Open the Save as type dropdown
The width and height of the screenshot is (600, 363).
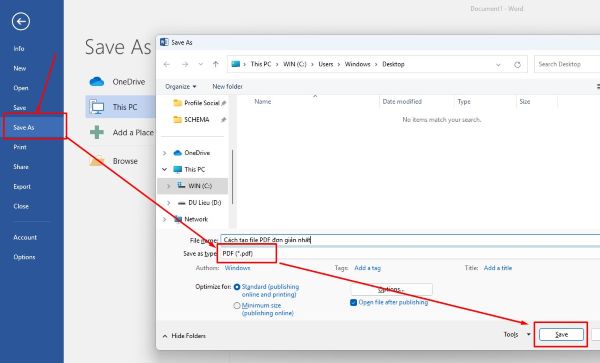coord(410,254)
